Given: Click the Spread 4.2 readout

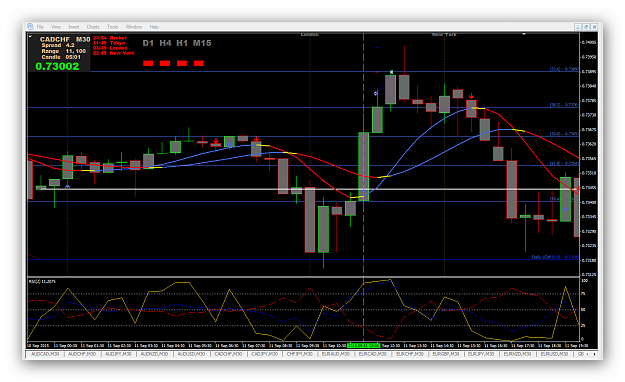Looking at the screenshot, I should pyautogui.click(x=58, y=45).
